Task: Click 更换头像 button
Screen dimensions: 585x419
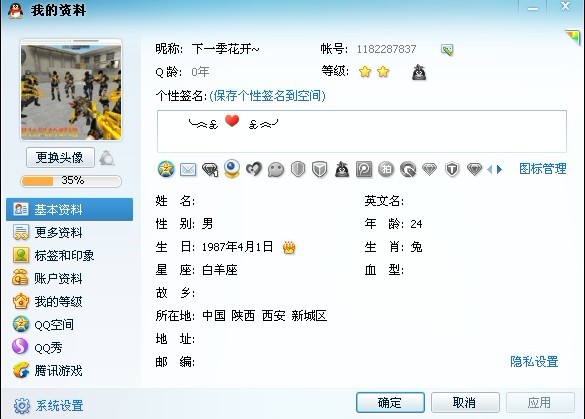Action: [60, 158]
